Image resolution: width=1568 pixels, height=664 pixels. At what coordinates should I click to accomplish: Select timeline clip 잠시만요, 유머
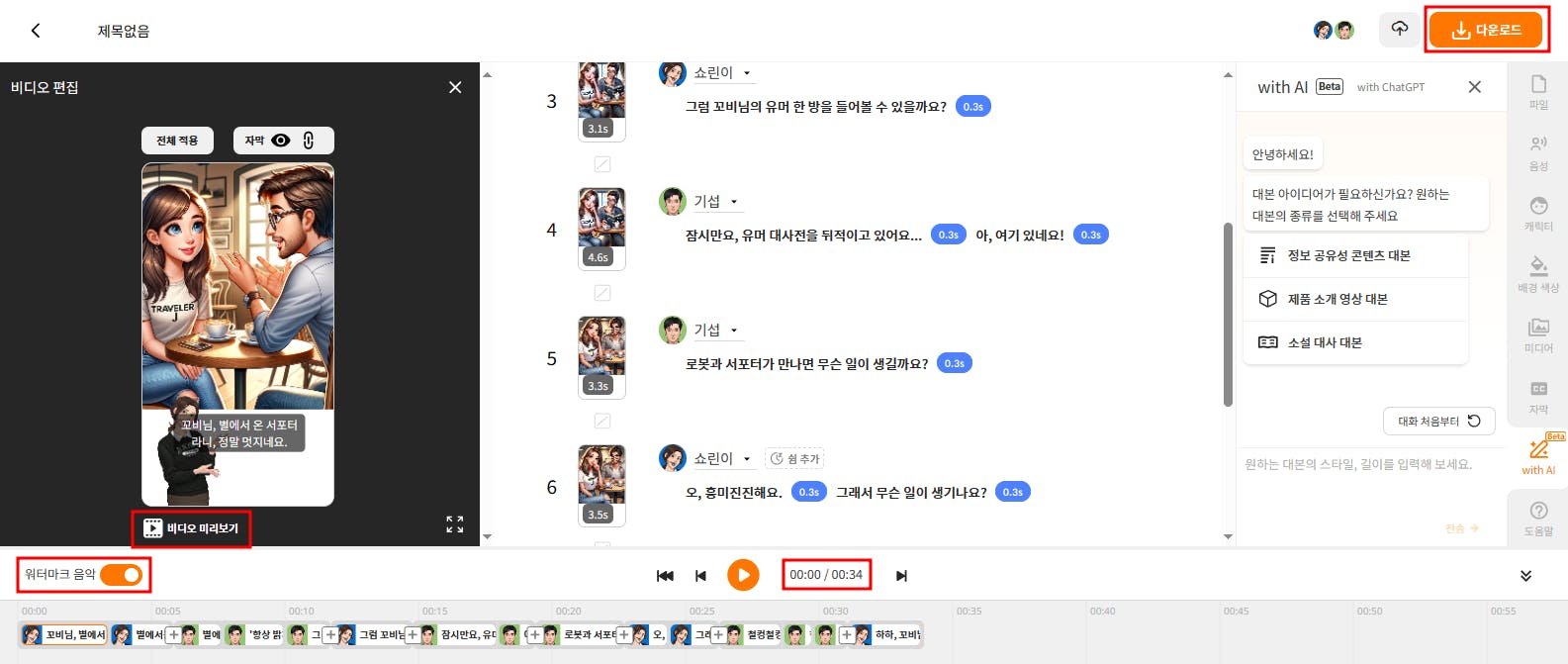(458, 635)
